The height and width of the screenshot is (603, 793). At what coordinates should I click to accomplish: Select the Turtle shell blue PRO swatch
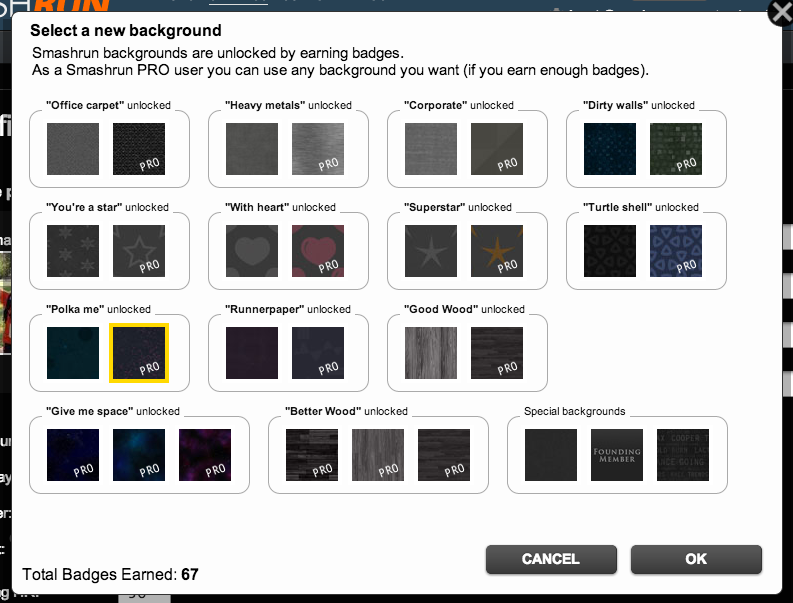click(x=676, y=251)
